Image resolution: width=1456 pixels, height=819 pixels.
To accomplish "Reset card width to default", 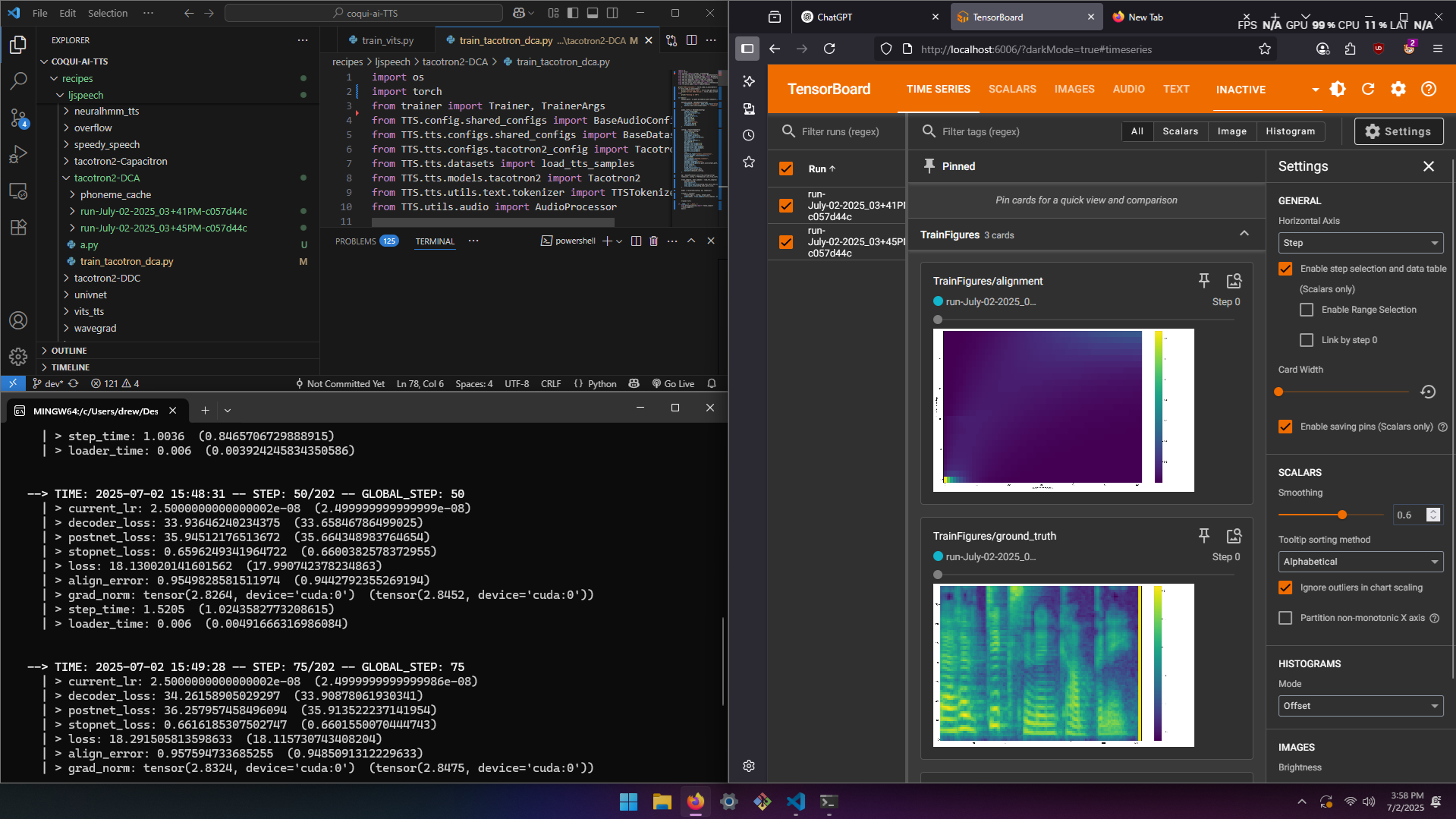I will point(1428,392).
